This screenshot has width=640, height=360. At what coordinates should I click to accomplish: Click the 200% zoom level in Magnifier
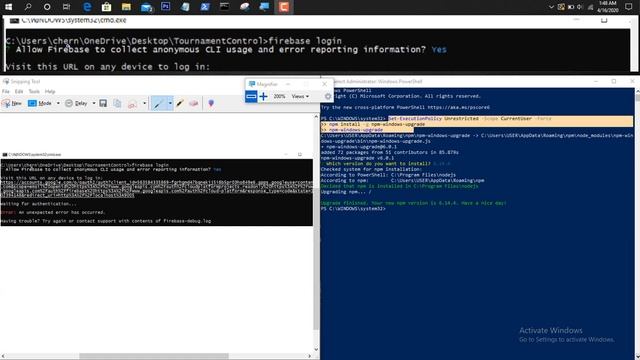pos(279,96)
